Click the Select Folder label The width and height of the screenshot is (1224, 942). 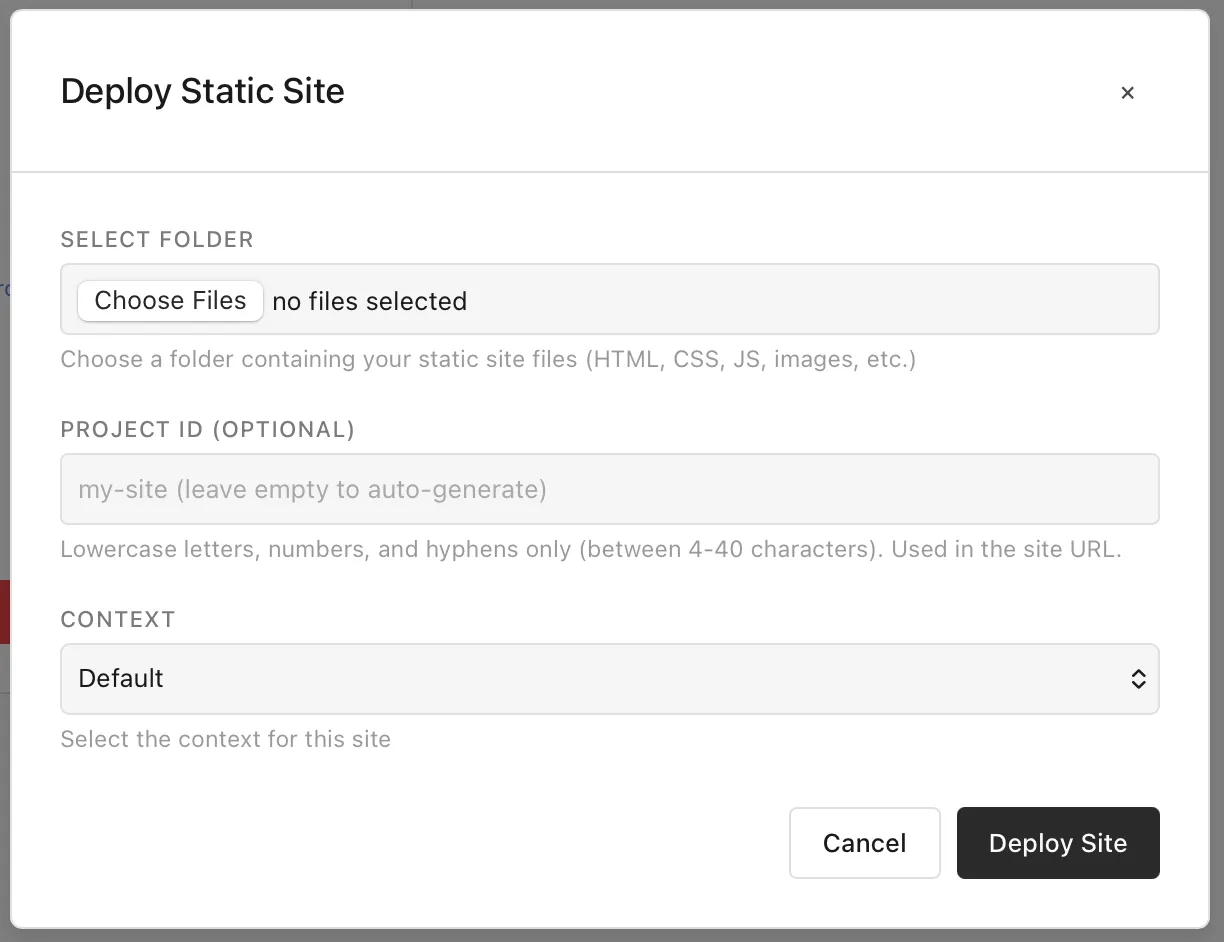(157, 239)
